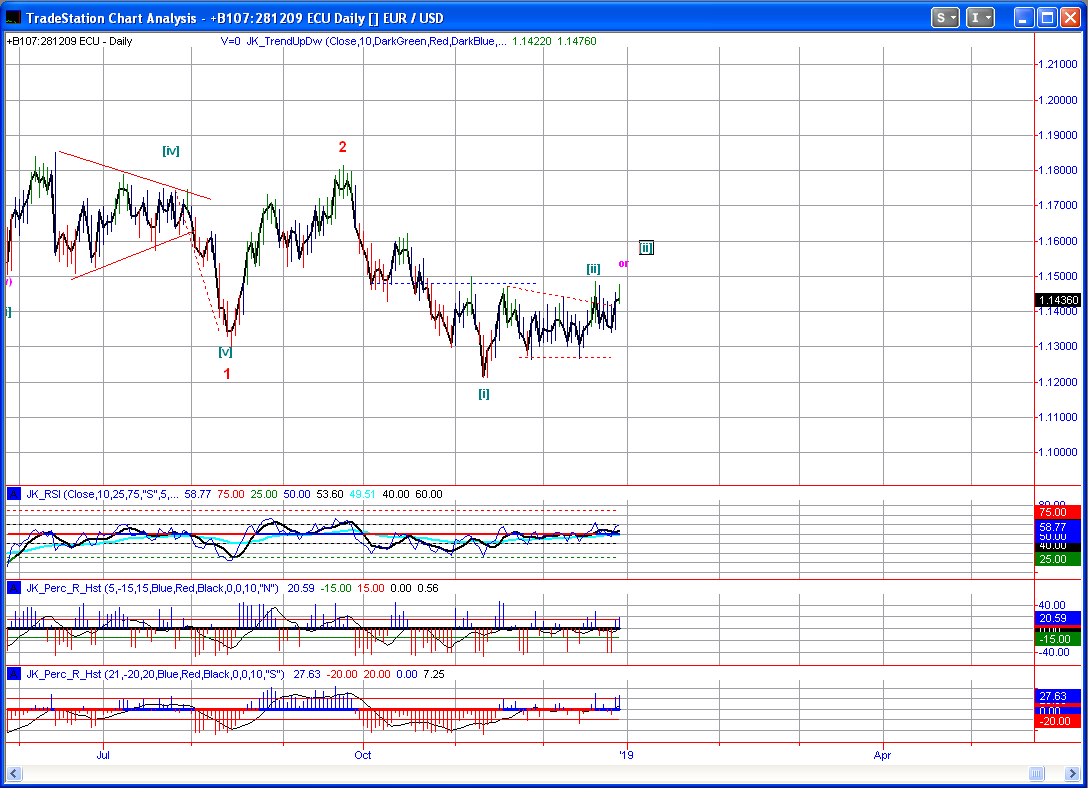Click the blue 20.59 tag on right axis
This screenshot has width=1088, height=788.
[1057, 618]
